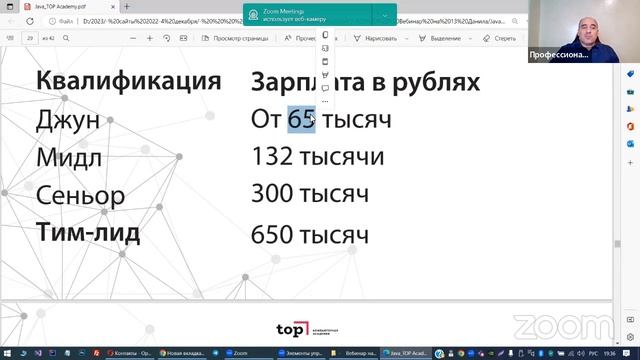Open Контакты Opera taskbar window

click(129, 353)
